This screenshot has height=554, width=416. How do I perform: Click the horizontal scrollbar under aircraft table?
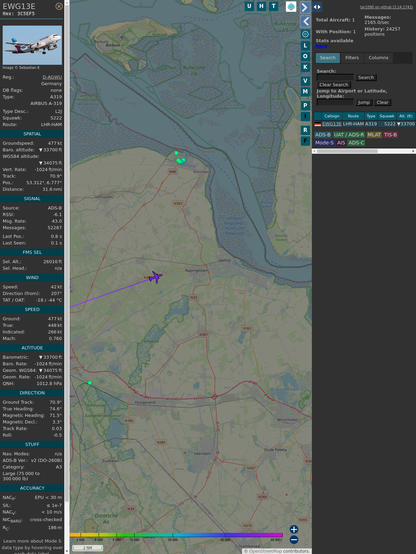[364, 151]
